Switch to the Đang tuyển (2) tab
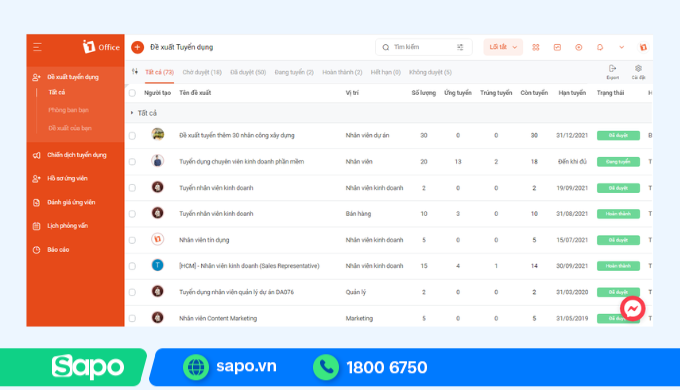 pos(294,72)
